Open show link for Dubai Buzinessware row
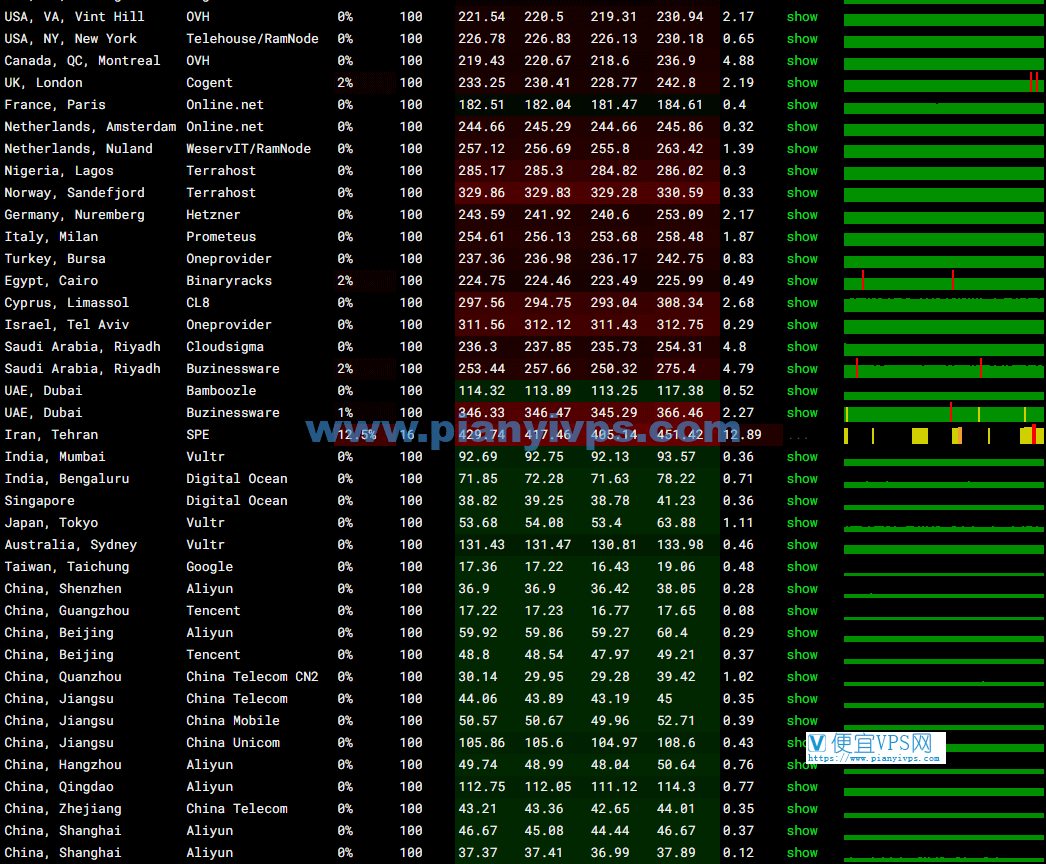 [802, 413]
